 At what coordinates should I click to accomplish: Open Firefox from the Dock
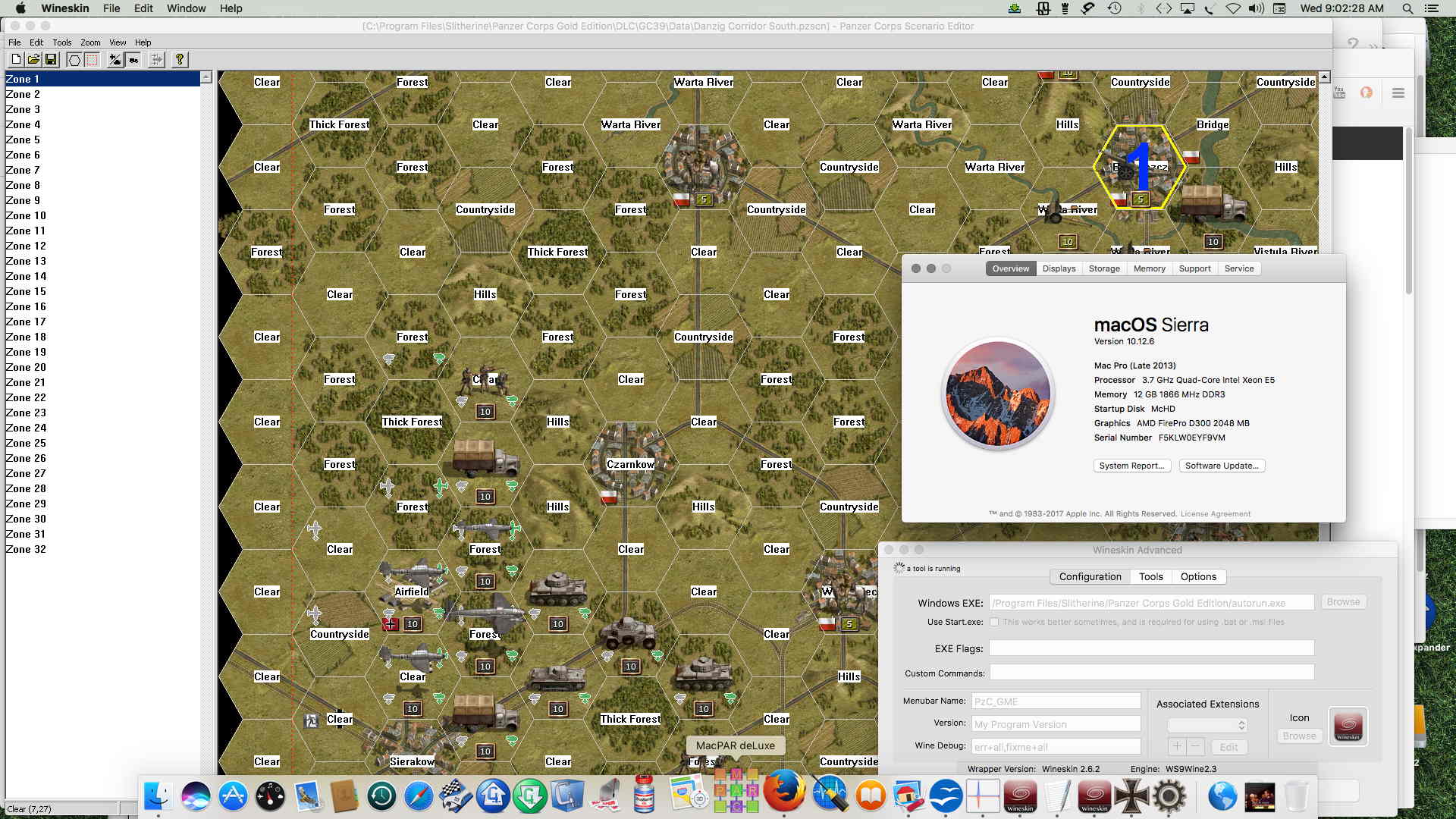click(x=783, y=793)
